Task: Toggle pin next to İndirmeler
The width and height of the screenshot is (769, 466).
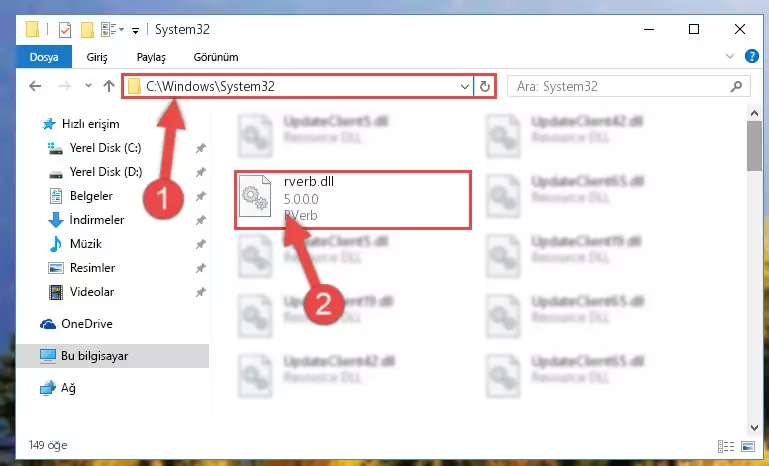Action: pyautogui.click(x=200, y=220)
